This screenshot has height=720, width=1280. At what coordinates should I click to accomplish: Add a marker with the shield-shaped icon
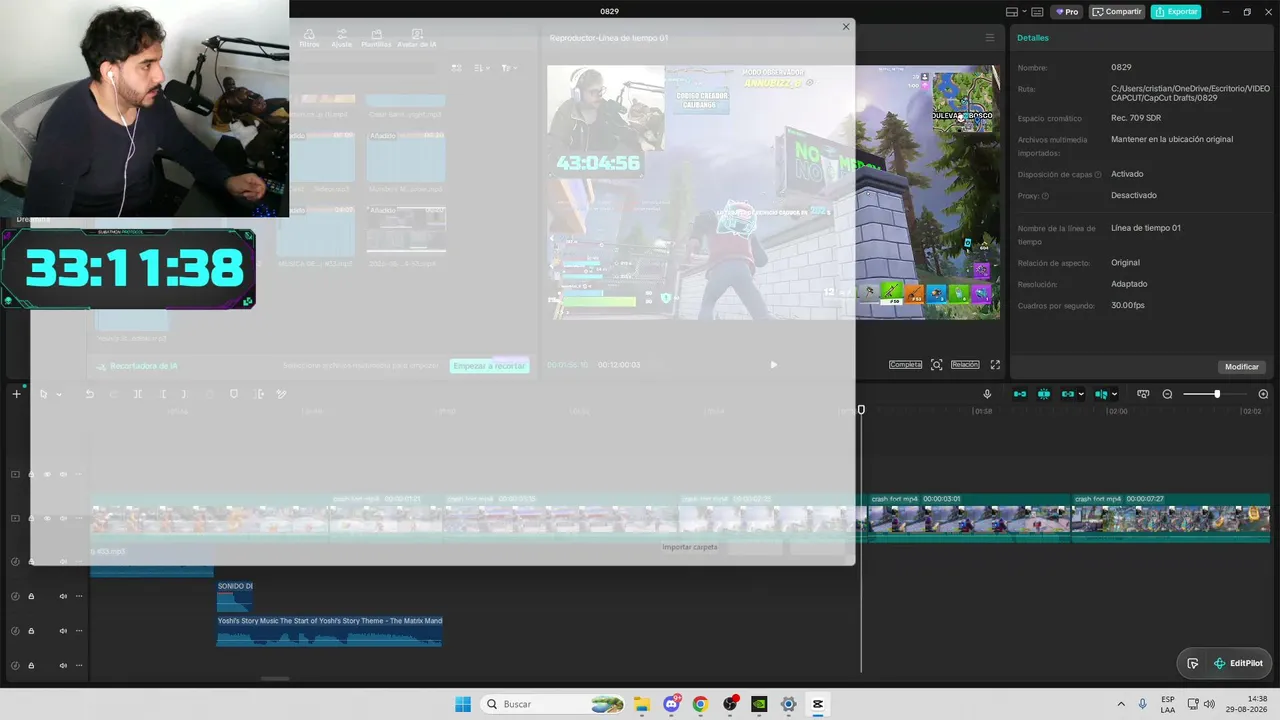[234, 394]
